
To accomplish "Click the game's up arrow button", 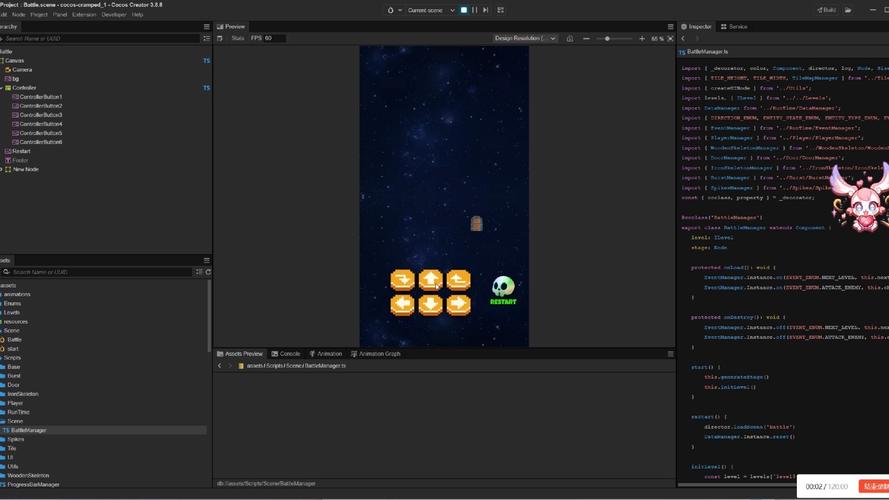I will pyautogui.click(x=431, y=280).
